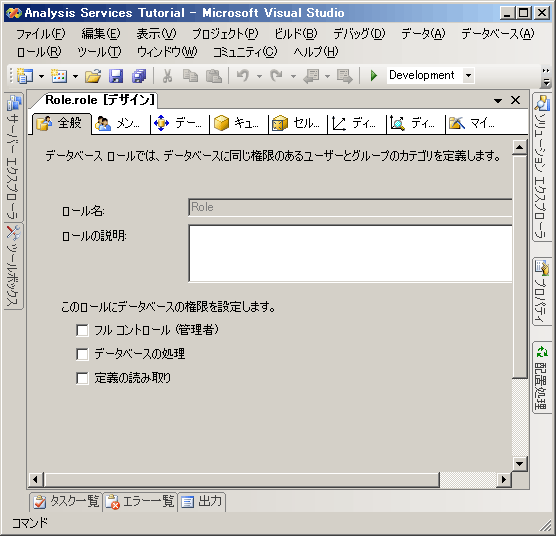
Task: Enable フル コントロール (管理者) checkbox
Action: pos(82,330)
